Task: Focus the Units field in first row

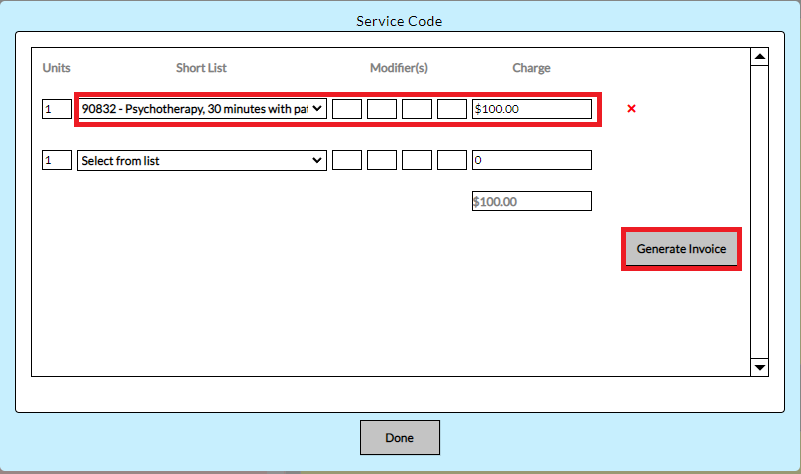Action: coord(57,109)
